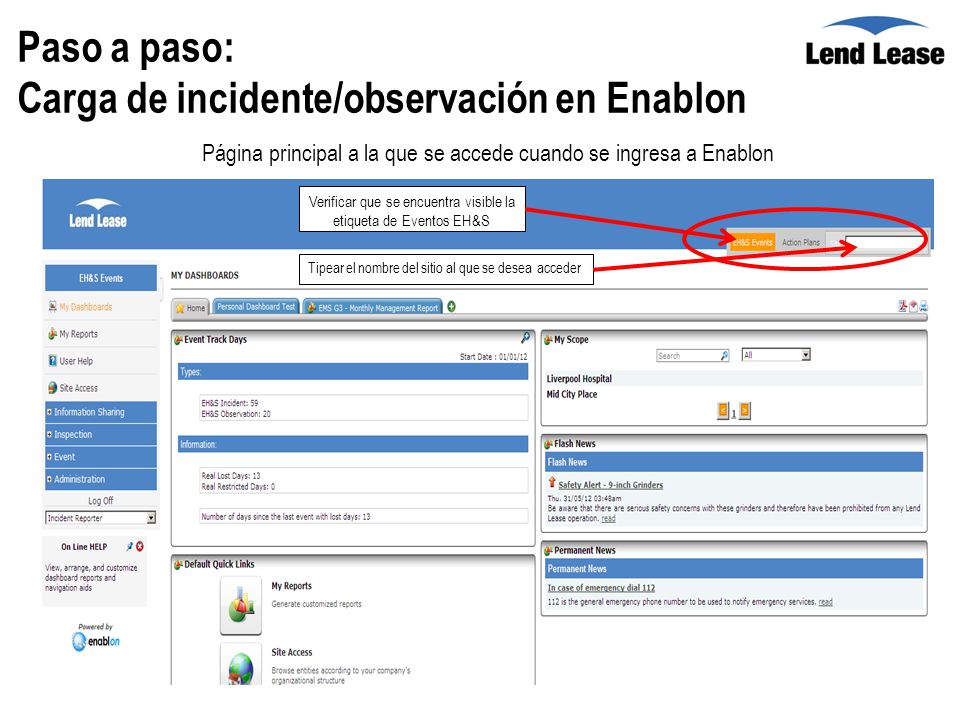Click the User Help question-mark icon
The height and width of the screenshot is (720, 960).
[x=53, y=361]
